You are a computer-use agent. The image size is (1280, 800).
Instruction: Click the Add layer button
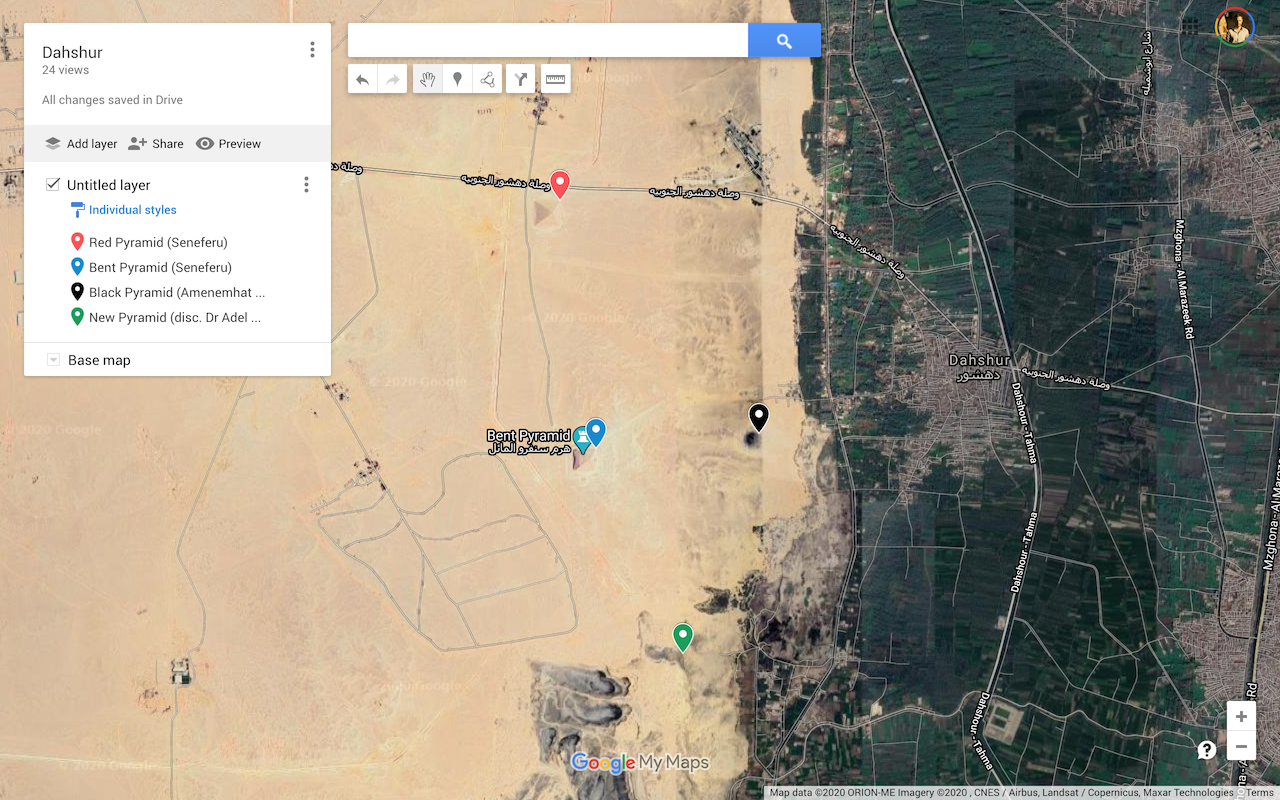[x=80, y=143]
